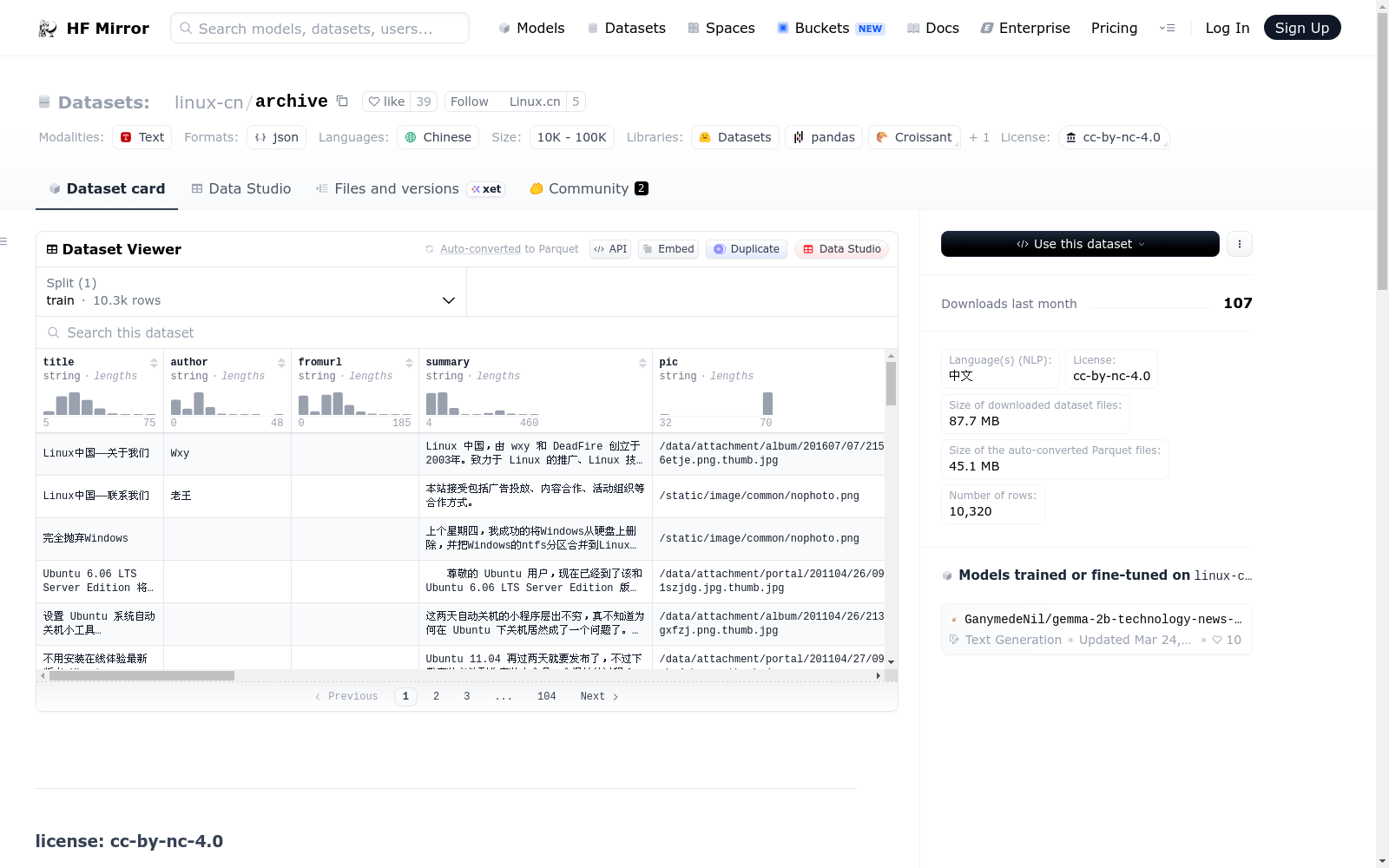The width and height of the screenshot is (1389, 868).
Task: Click the Datasets library tag
Action: (735, 137)
